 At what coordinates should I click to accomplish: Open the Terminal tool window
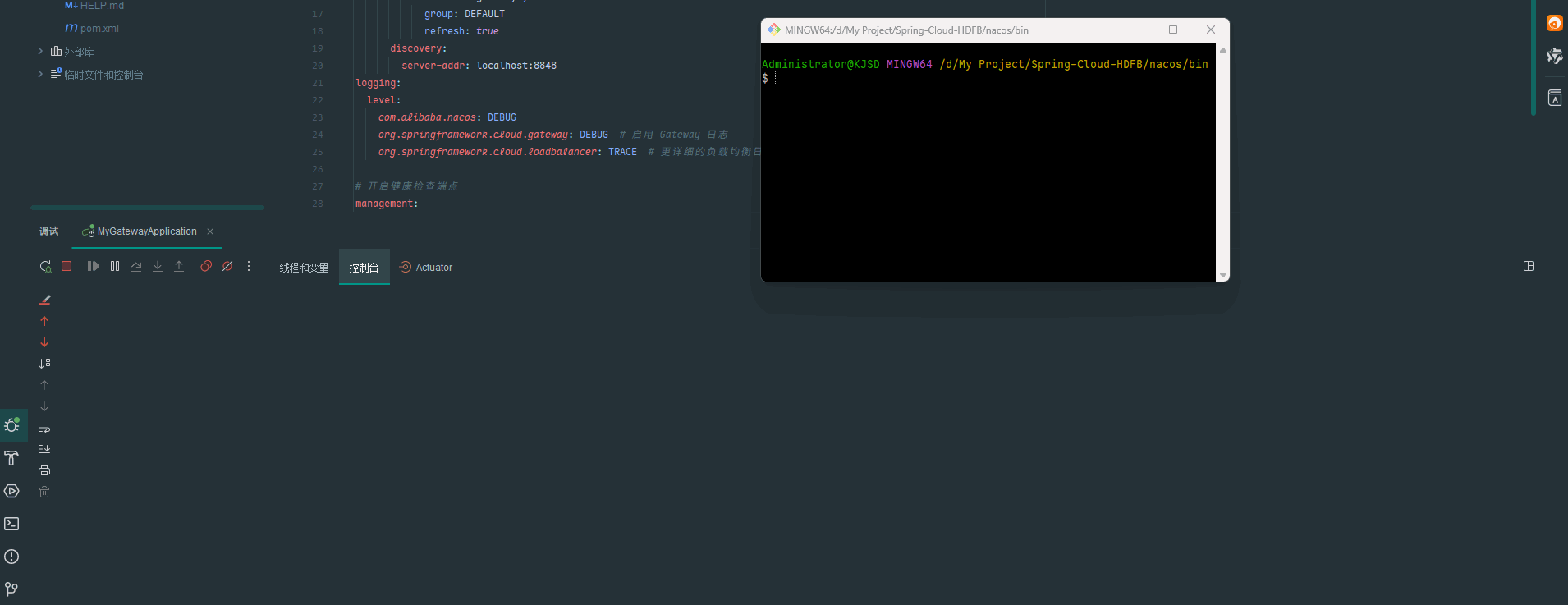[11, 524]
